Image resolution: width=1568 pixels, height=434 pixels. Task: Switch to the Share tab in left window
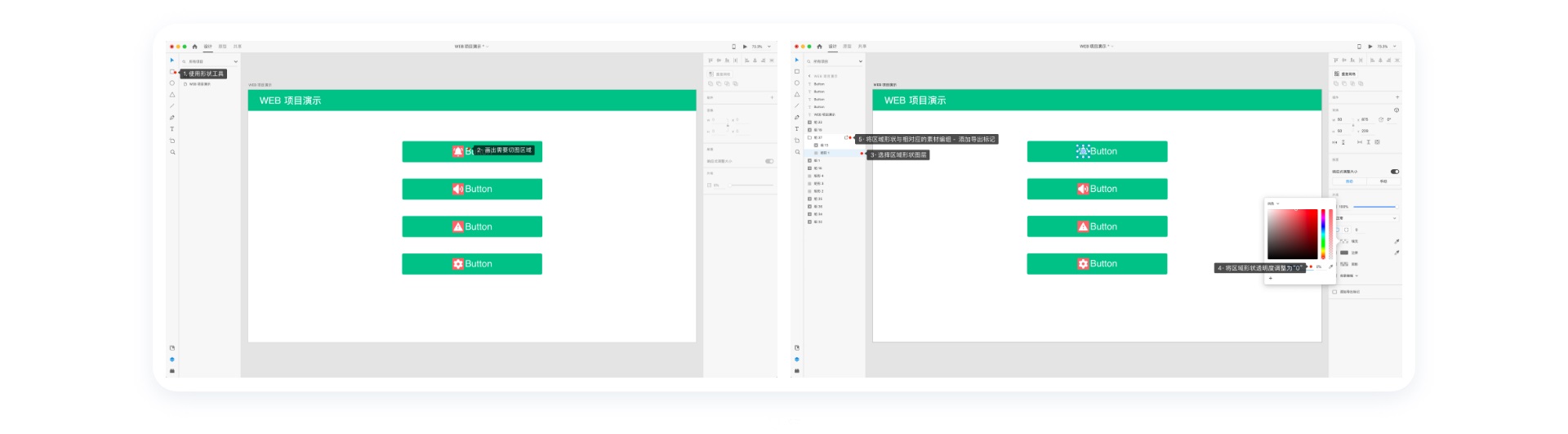click(237, 47)
